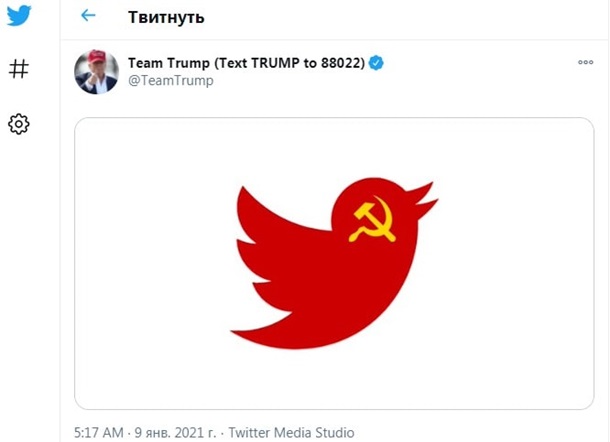Open Settings with the gear icon

[19, 124]
